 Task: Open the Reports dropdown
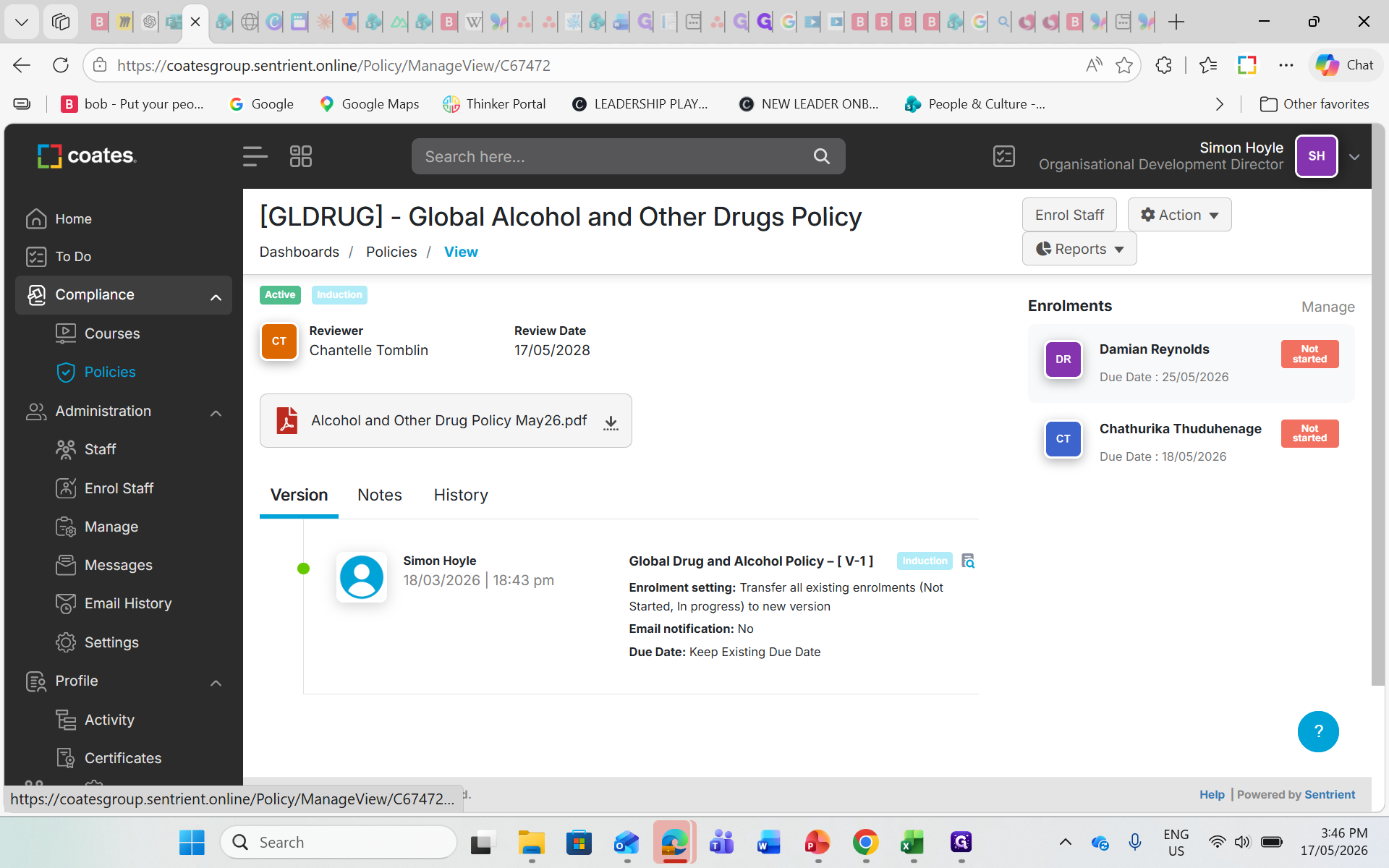pos(1079,249)
